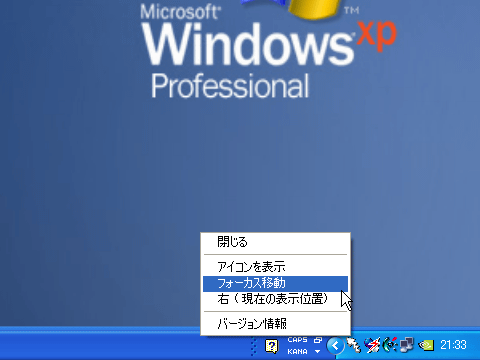Select アイコンを表示 menu entry

[x=275, y=267]
